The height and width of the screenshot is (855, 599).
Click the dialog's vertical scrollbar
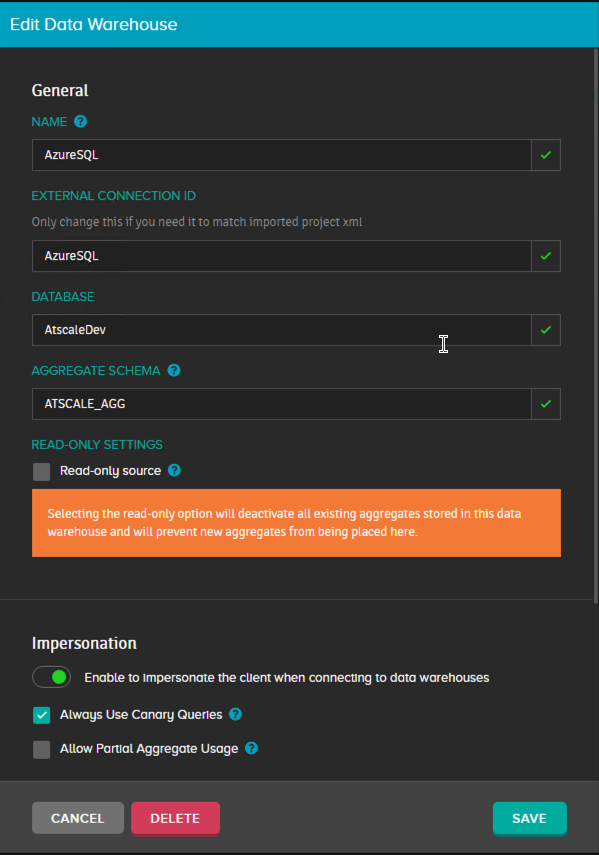596,324
